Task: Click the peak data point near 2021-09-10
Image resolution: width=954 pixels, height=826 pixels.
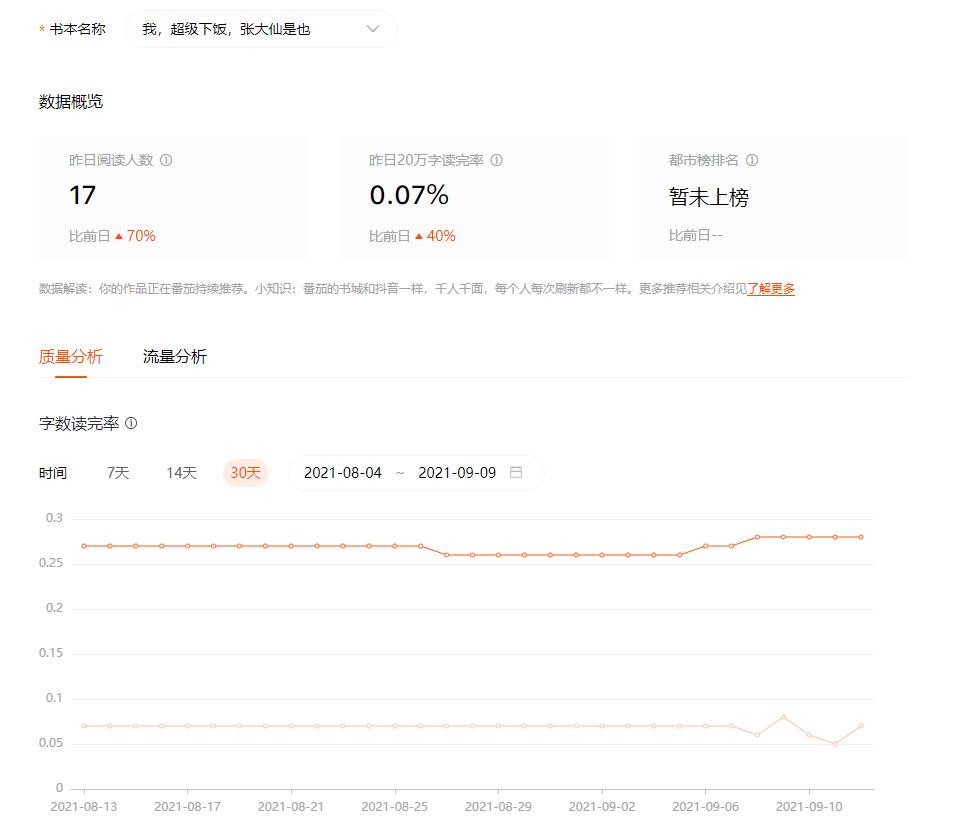Action: 782,716
